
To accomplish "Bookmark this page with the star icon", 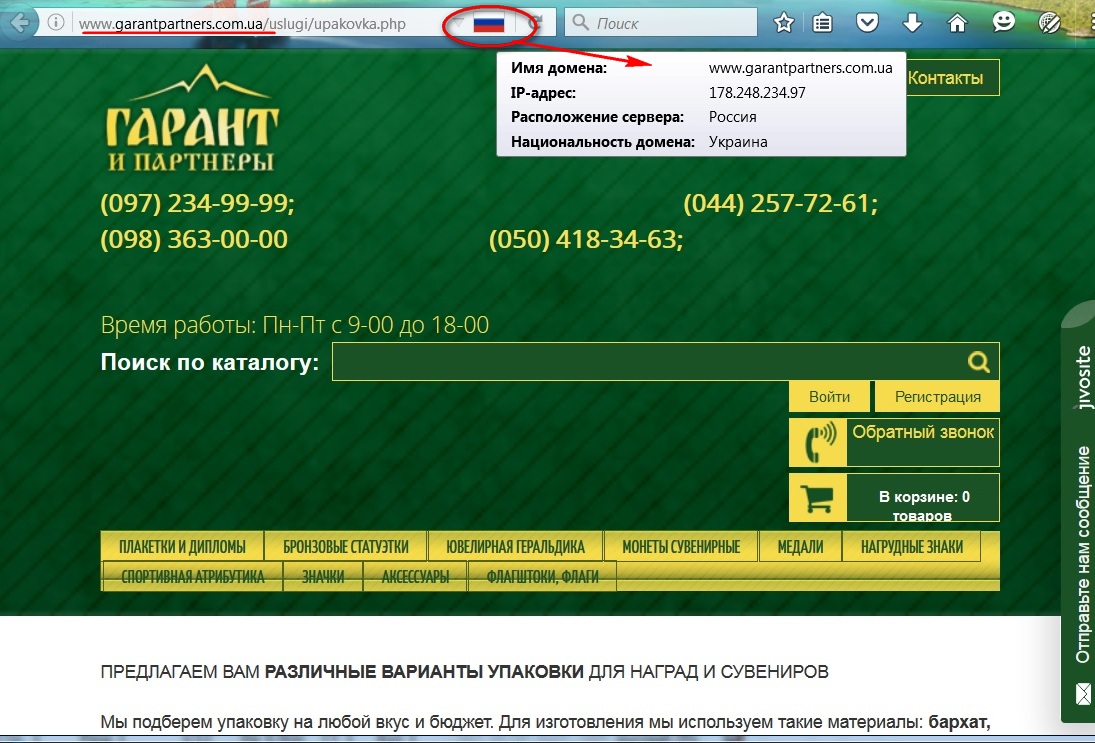I will pos(784,22).
